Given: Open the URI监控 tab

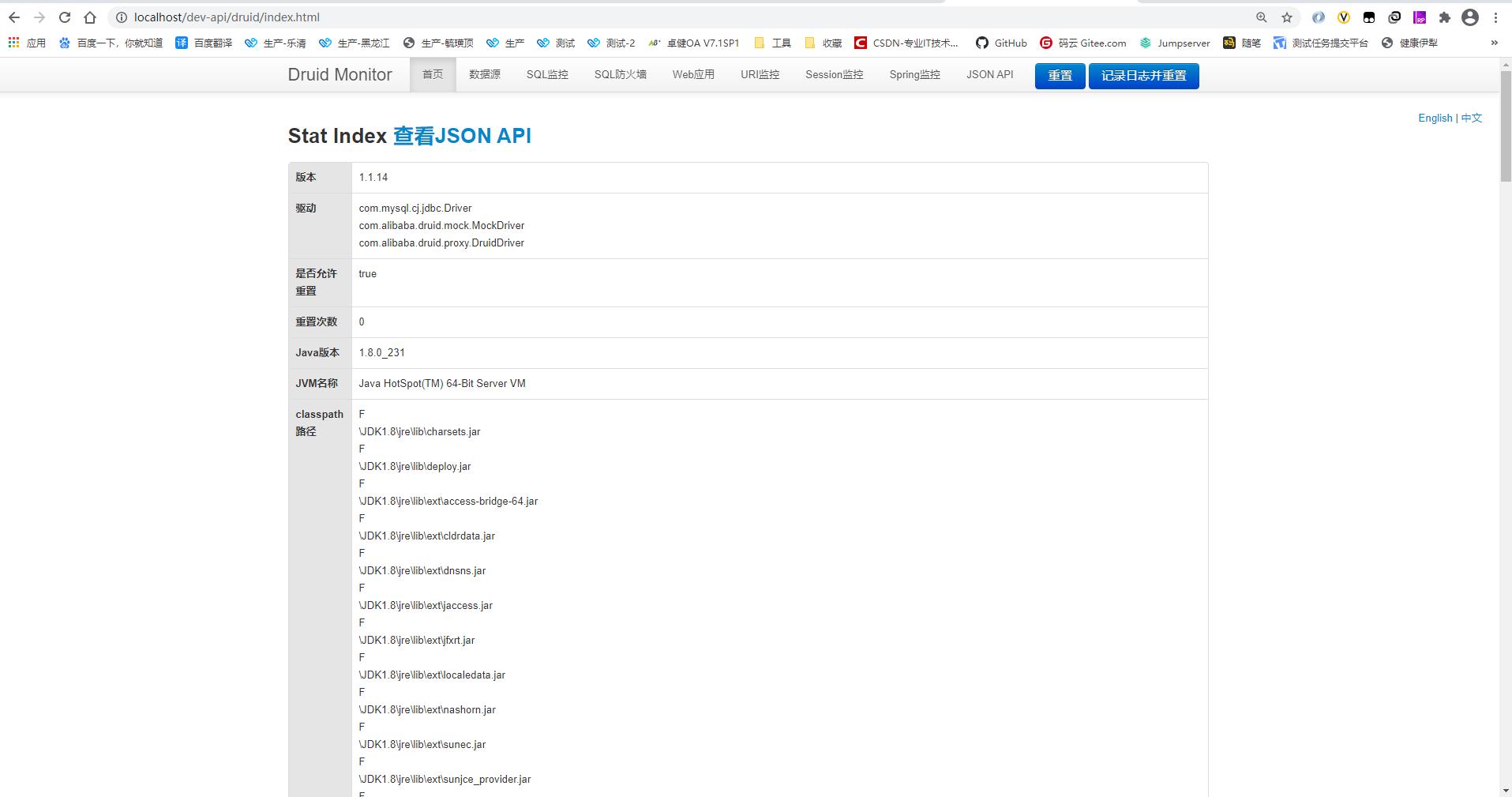Looking at the screenshot, I should [760, 75].
